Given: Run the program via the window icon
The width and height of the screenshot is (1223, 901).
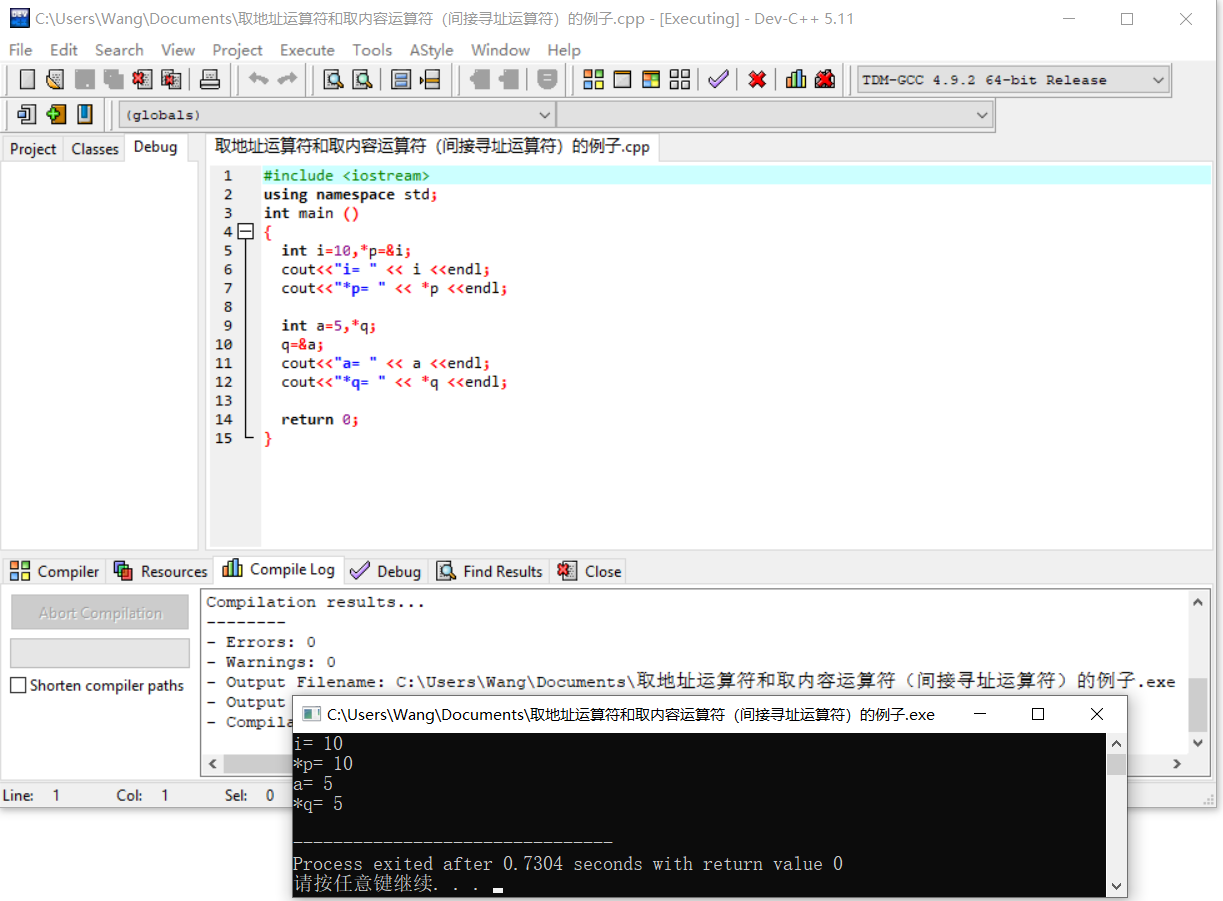Looking at the screenshot, I should point(622,80).
